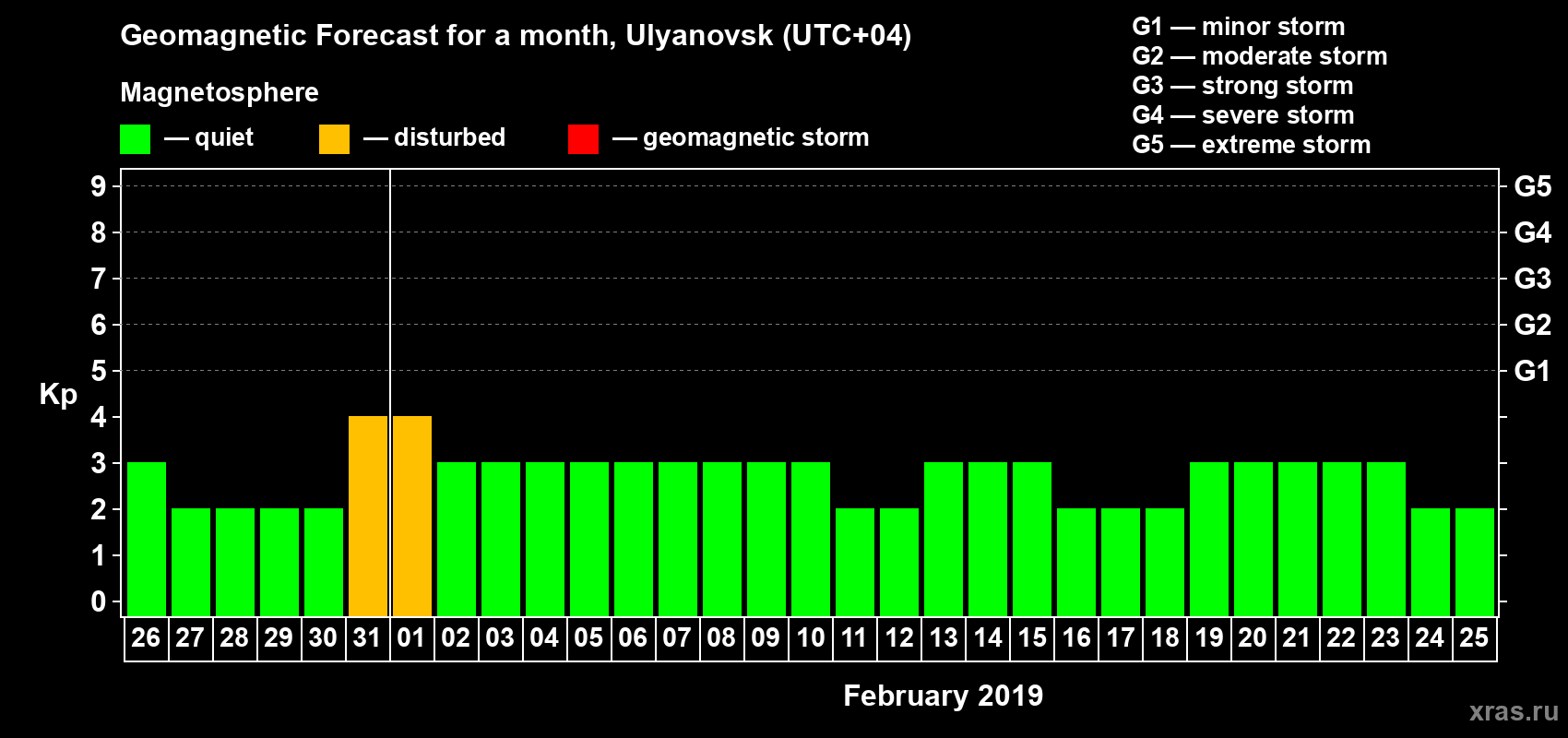This screenshot has height=738, width=1568.
Task: Click the date label 17
Action: [x=1120, y=637]
